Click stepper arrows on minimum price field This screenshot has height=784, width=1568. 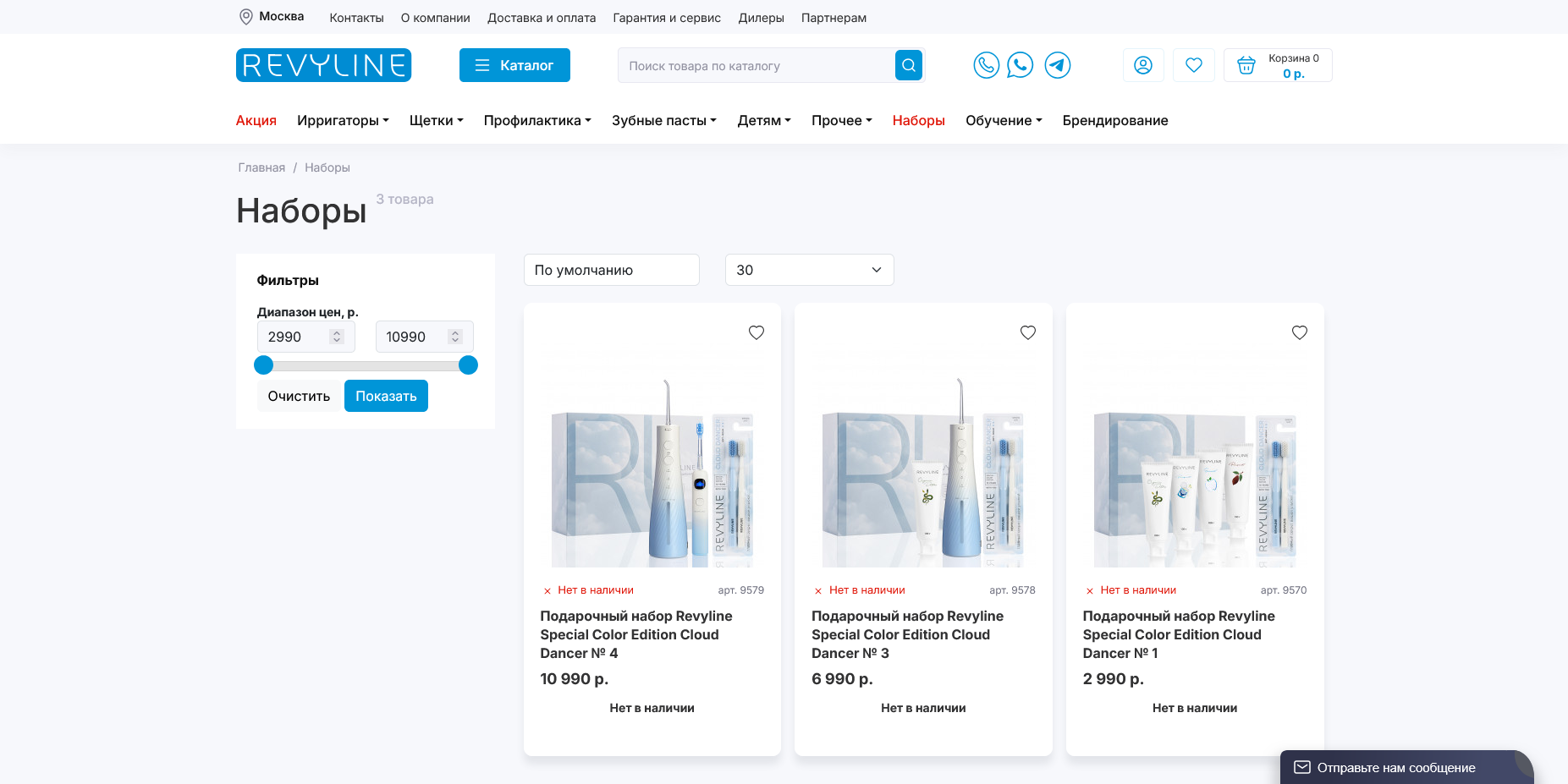coord(337,337)
